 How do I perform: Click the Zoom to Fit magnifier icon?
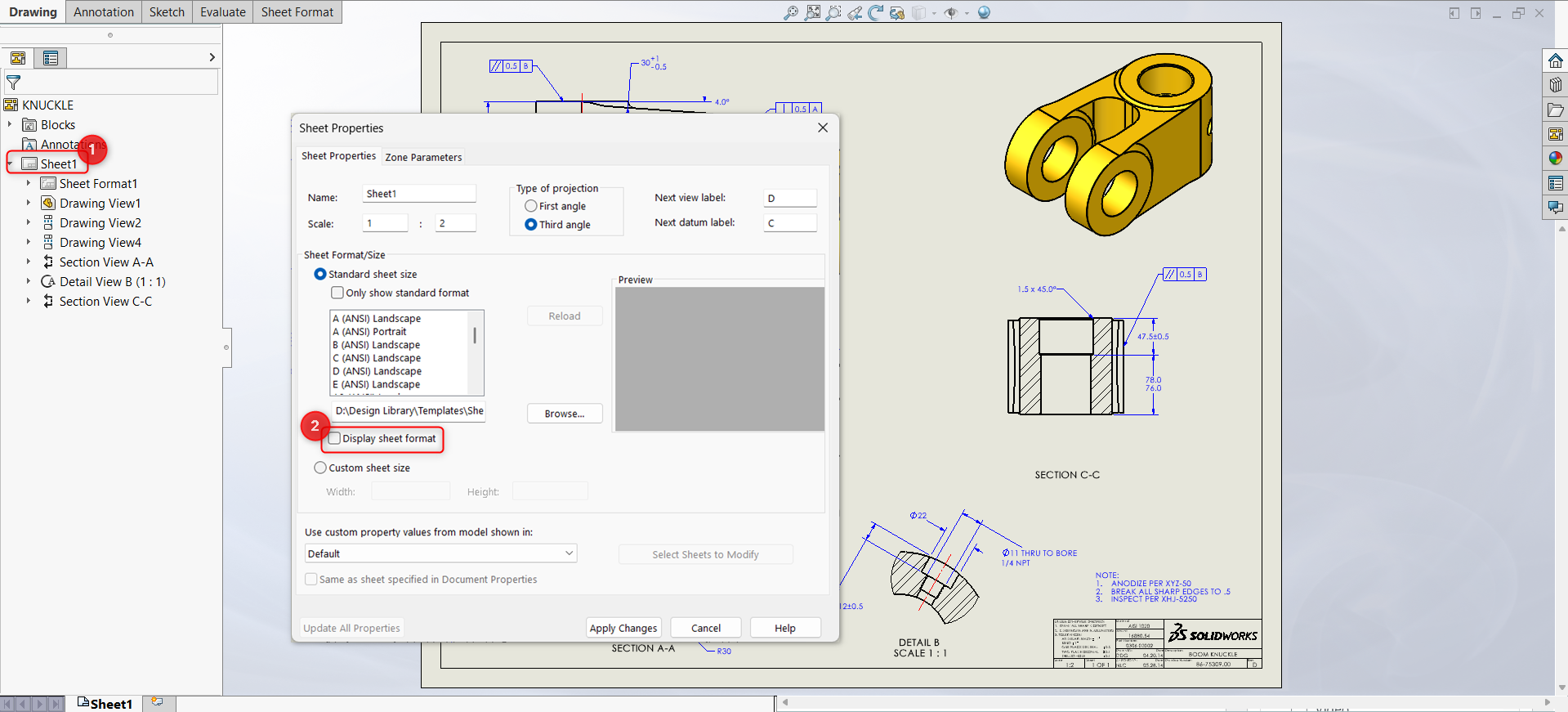(790, 13)
